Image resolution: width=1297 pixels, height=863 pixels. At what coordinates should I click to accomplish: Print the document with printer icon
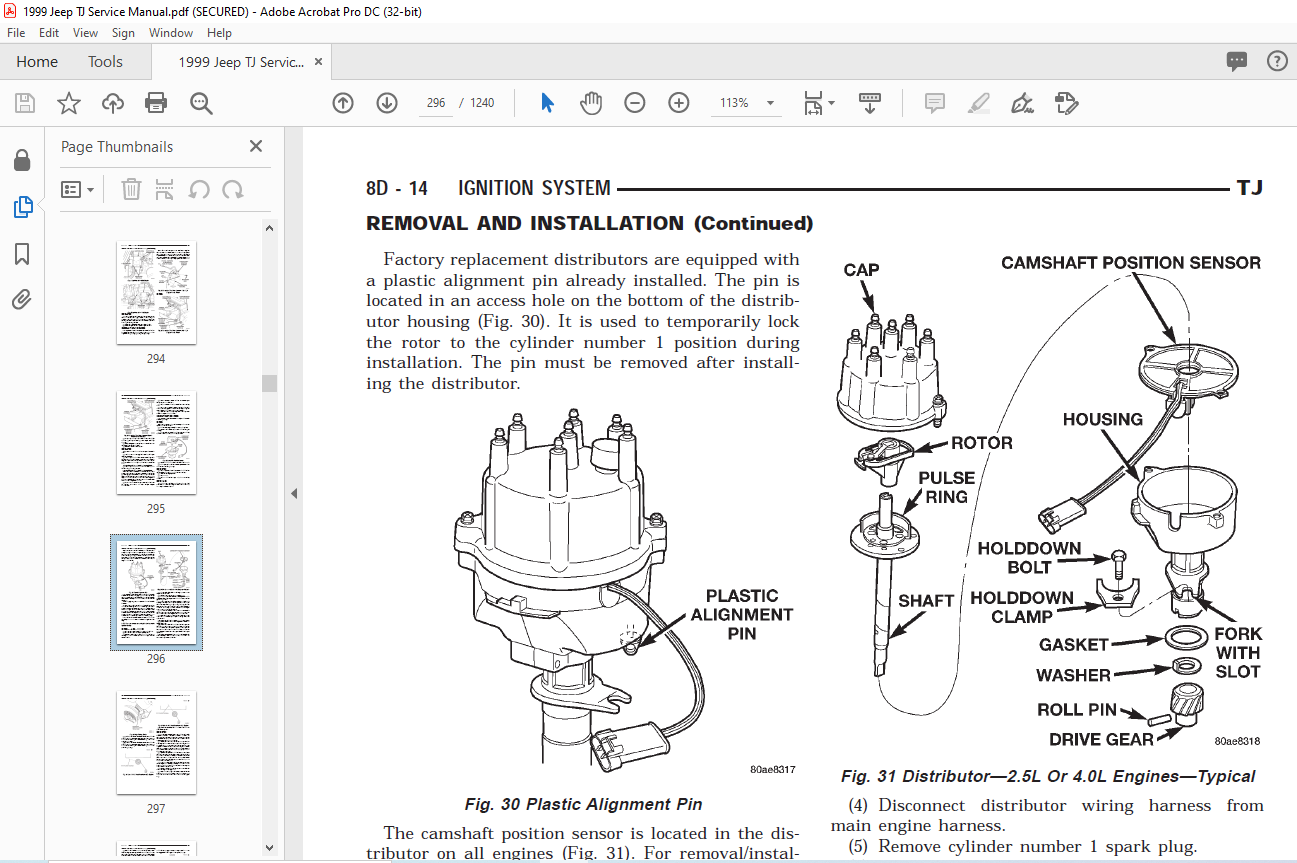(x=156, y=103)
